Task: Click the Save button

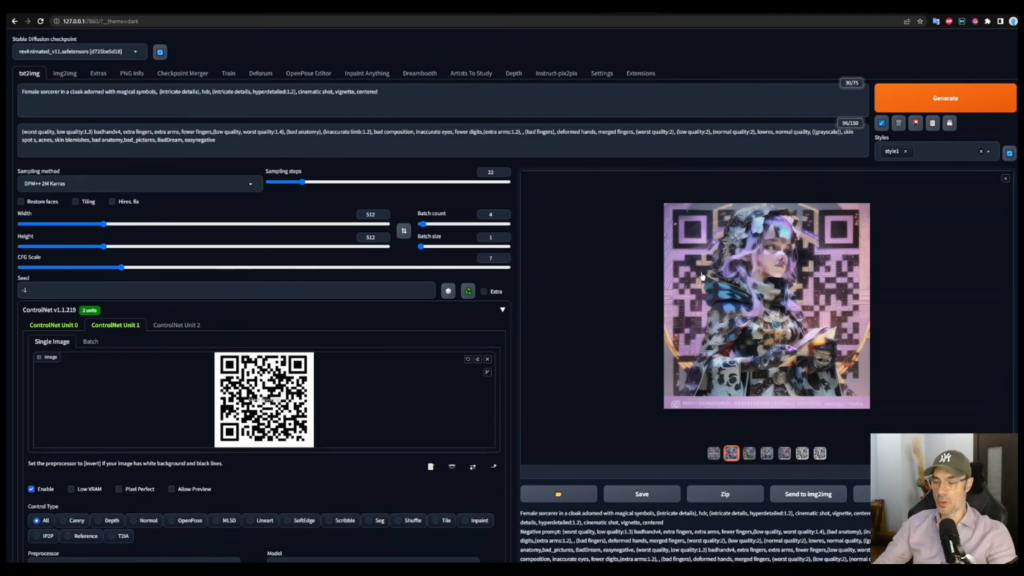Action: (641, 494)
